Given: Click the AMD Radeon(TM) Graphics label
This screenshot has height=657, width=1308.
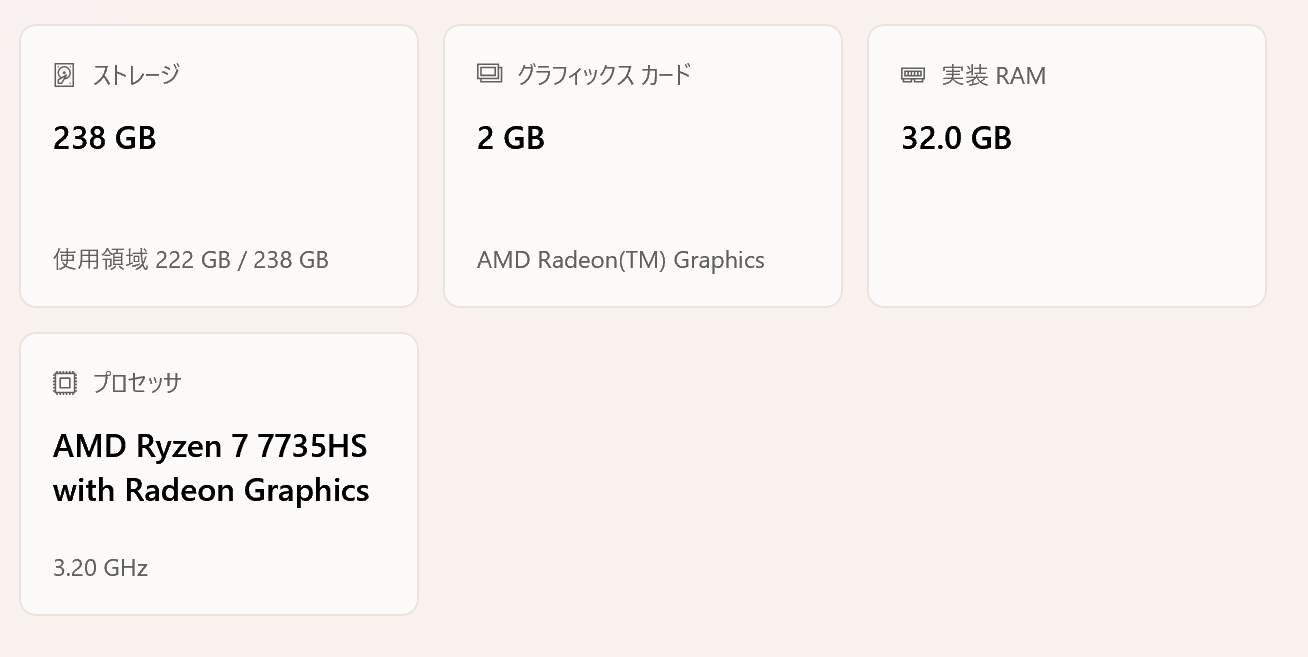Looking at the screenshot, I should pyautogui.click(x=621, y=260).
